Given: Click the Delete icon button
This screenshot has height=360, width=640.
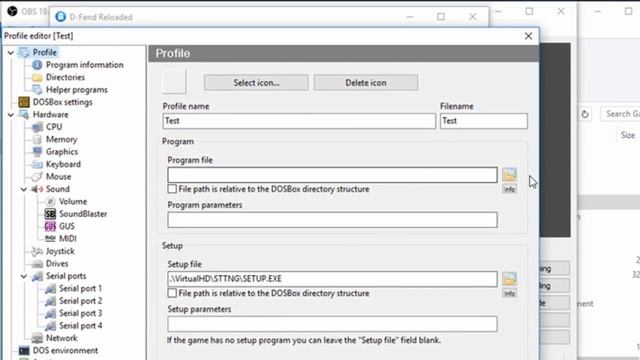Looking at the screenshot, I should click(x=366, y=82).
